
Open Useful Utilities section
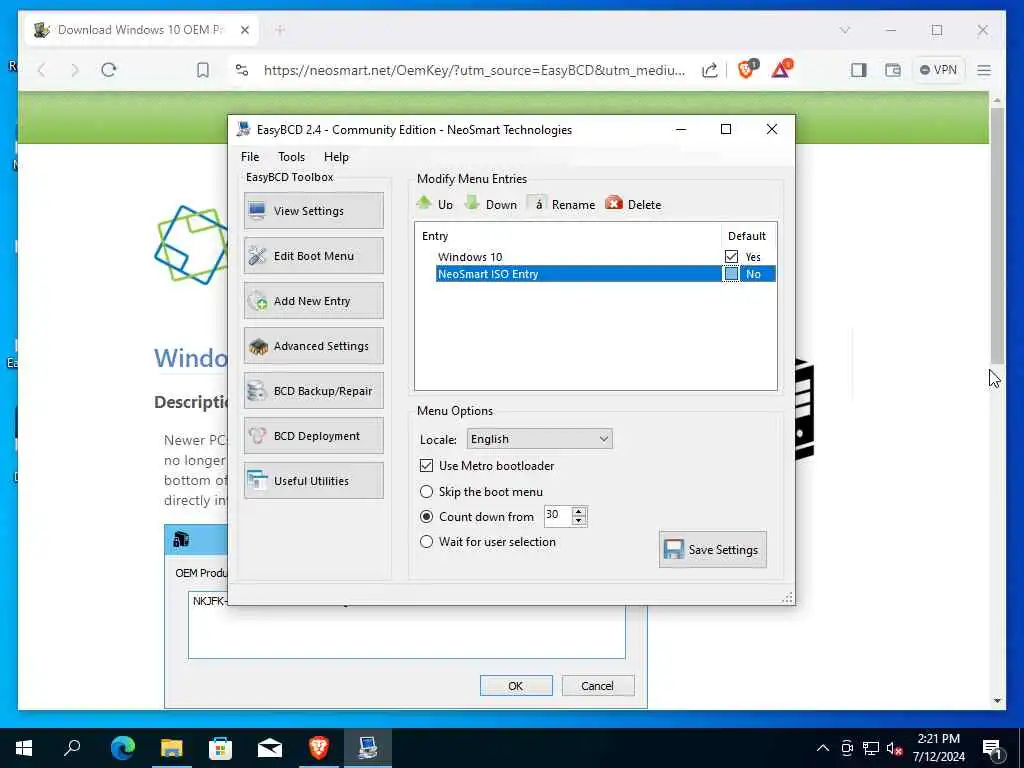[x=313, y=481]
